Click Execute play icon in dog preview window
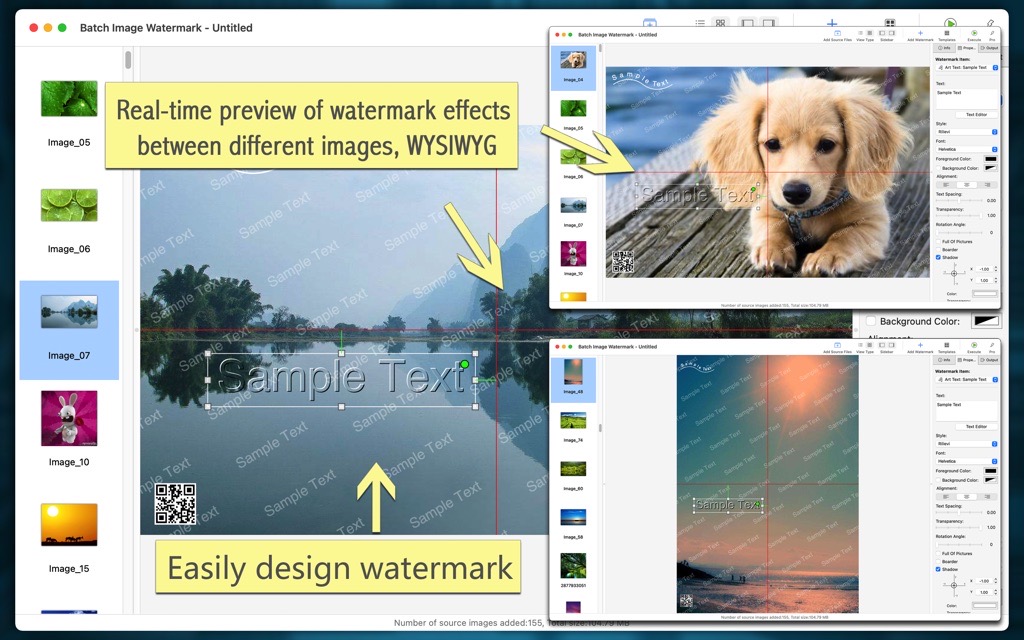 [974, 33]
